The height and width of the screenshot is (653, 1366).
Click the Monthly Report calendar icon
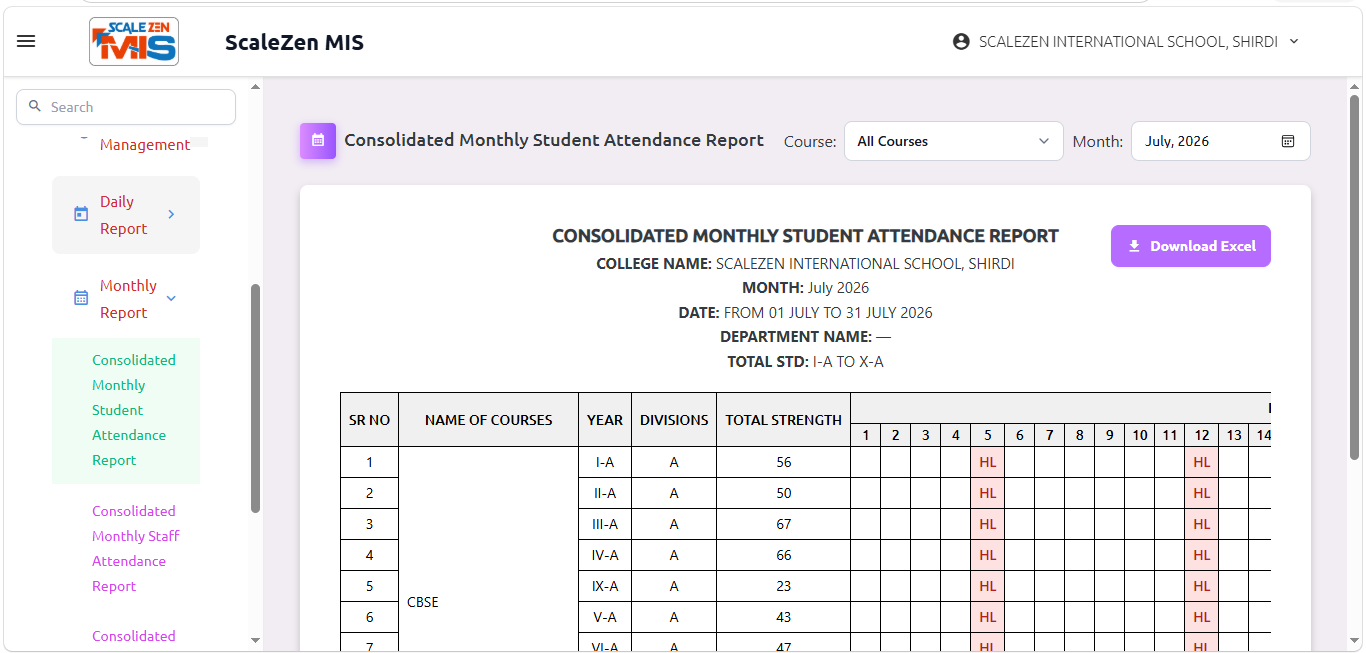(81, 298)
